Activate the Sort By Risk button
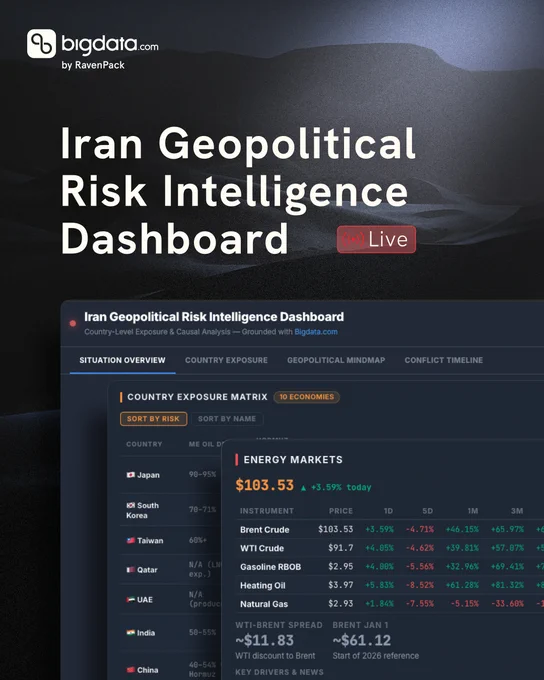This screenshot has width=544, height=680. pos(154,418)
